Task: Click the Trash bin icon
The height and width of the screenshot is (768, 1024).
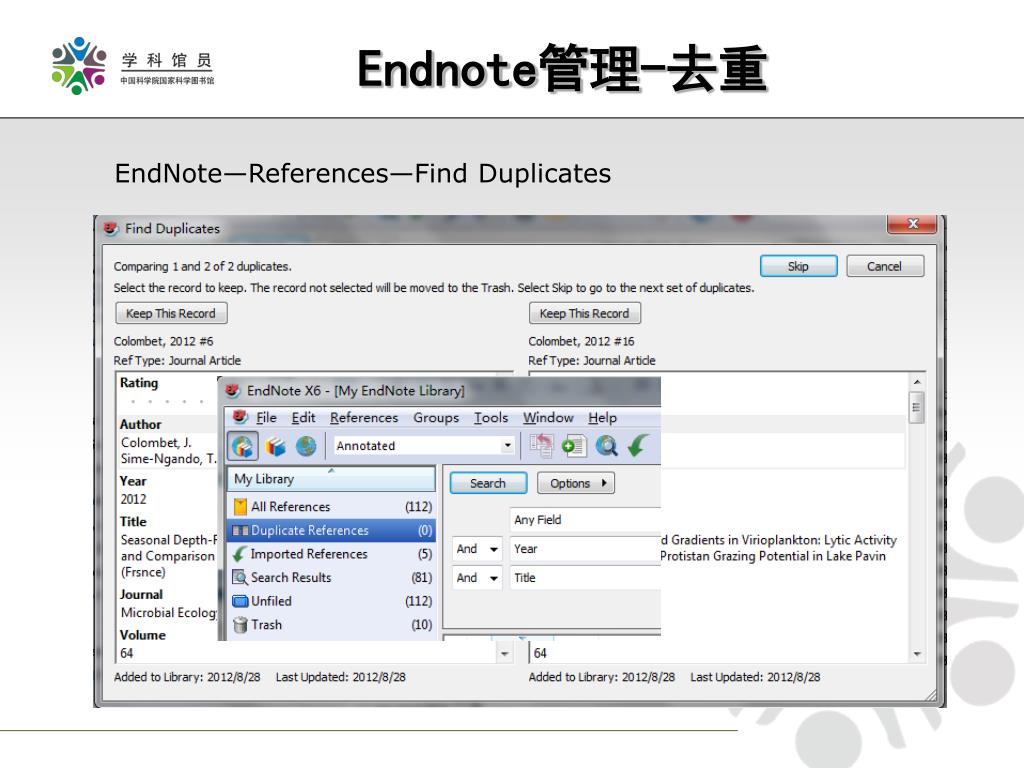Action: click(240, 625)
